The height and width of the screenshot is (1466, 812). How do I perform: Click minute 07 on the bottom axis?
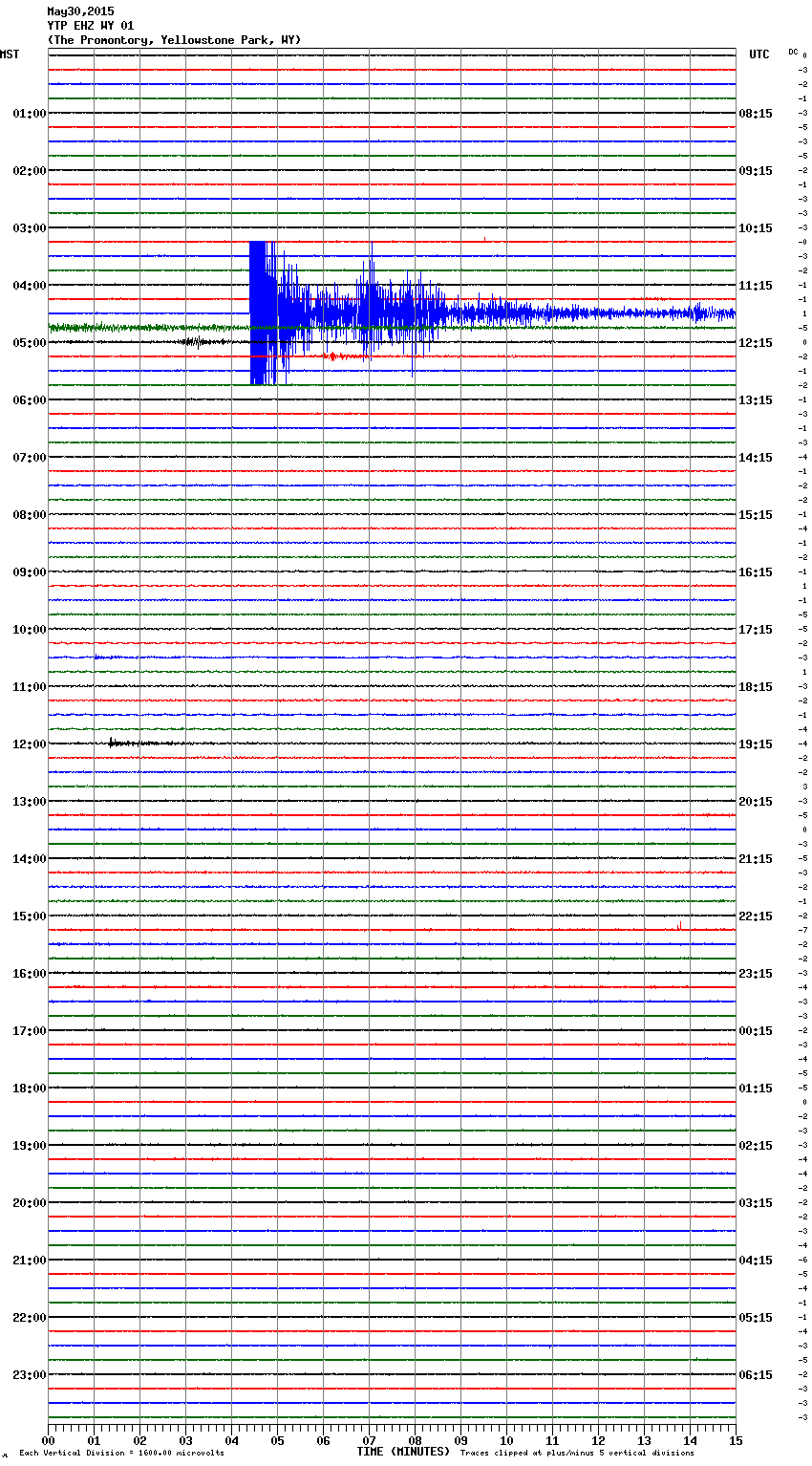point(369,1440)
